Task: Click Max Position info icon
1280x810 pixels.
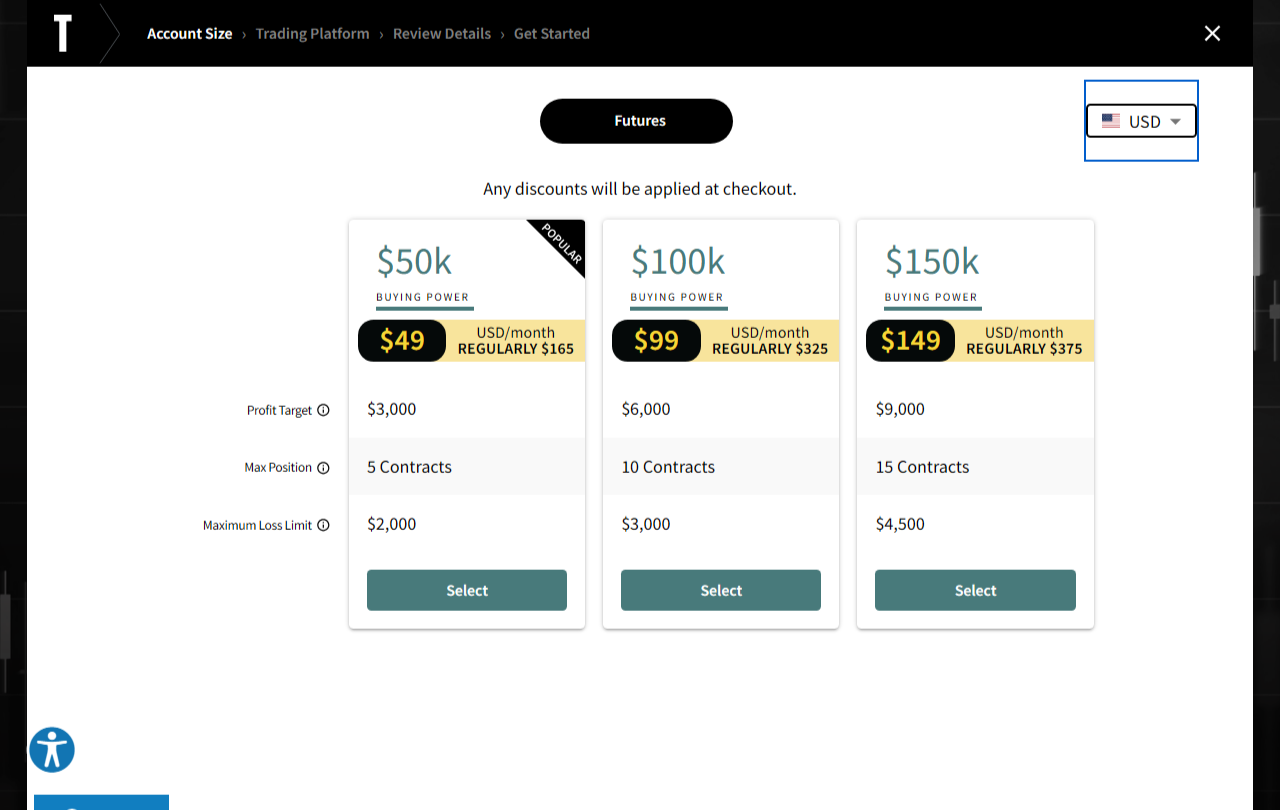Action: click(323, 467)
